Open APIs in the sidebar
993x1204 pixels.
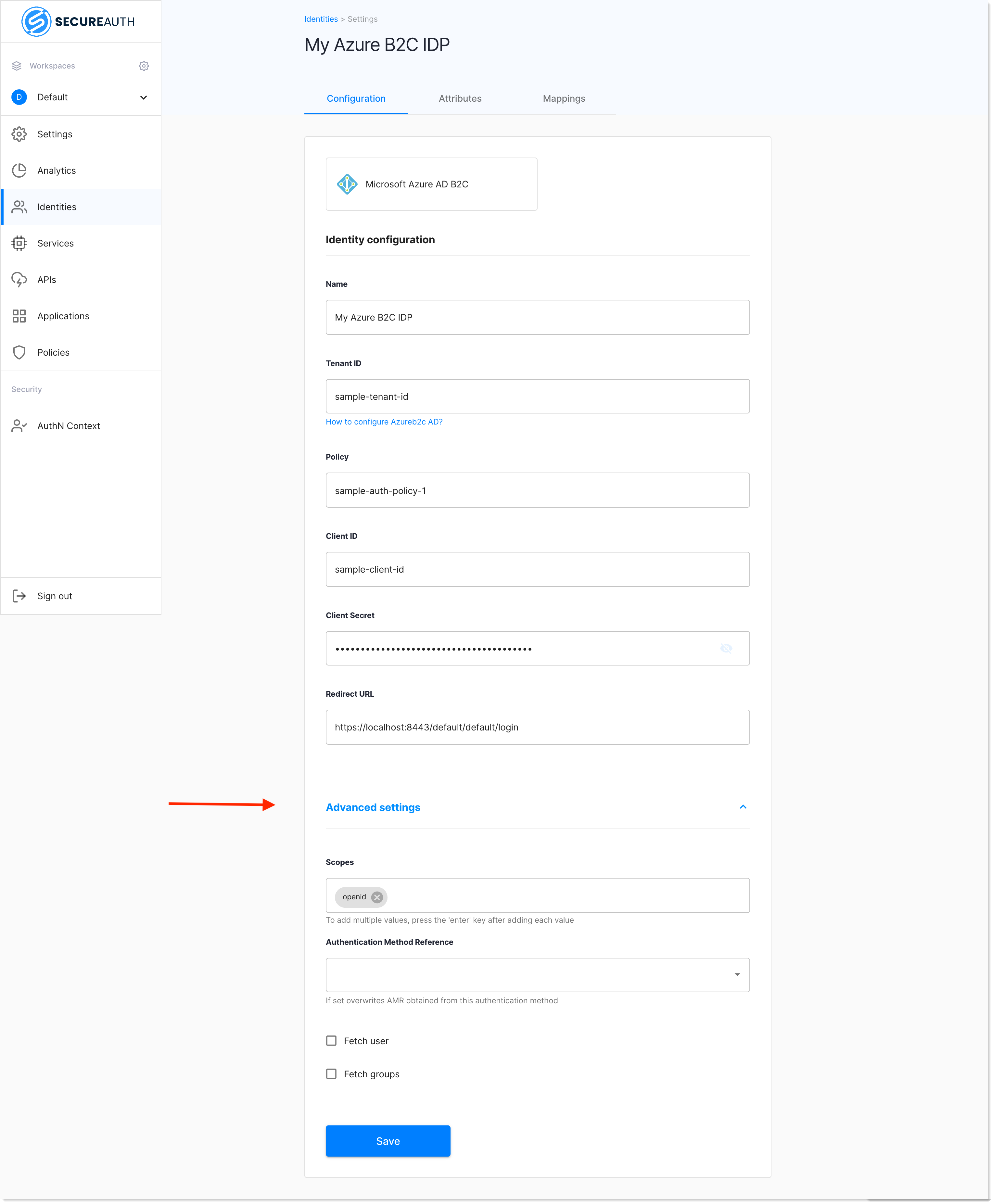pos(81,280)
